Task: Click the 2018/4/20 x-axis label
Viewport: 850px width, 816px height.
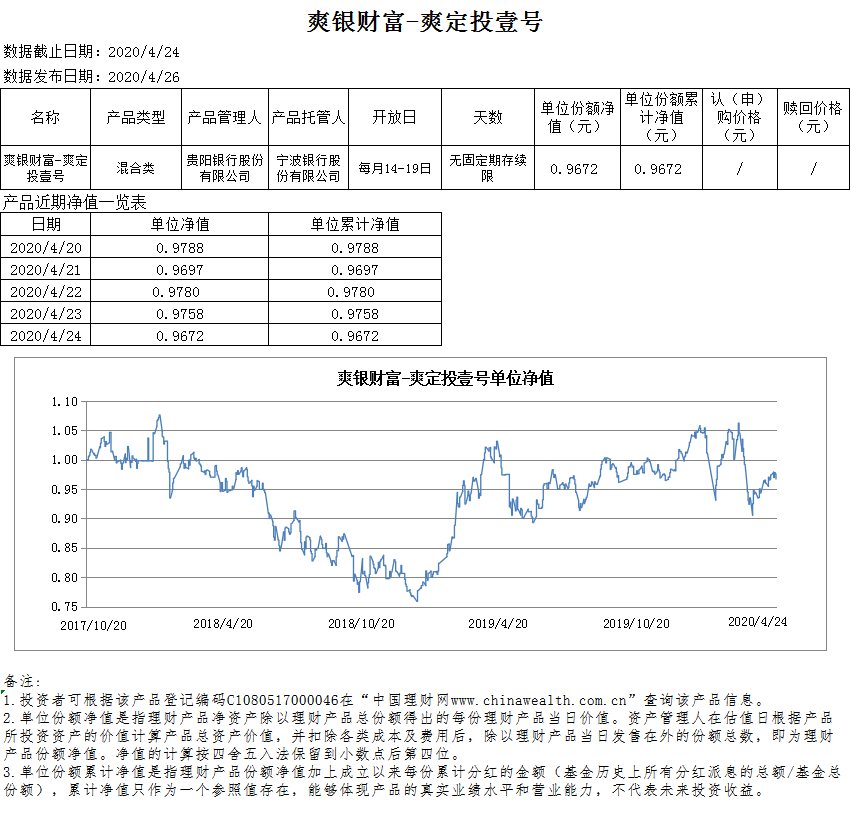Action: pyautogui.click(x=223, y=624)
